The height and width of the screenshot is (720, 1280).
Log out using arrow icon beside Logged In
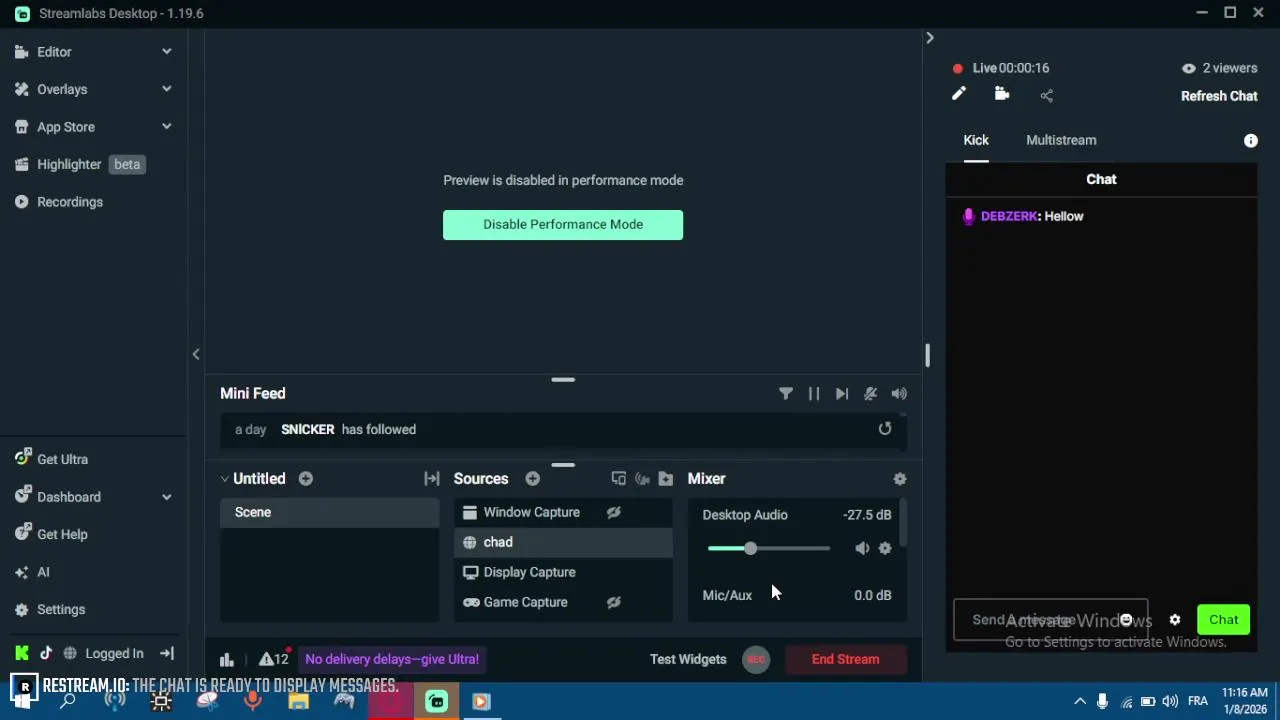167,653
